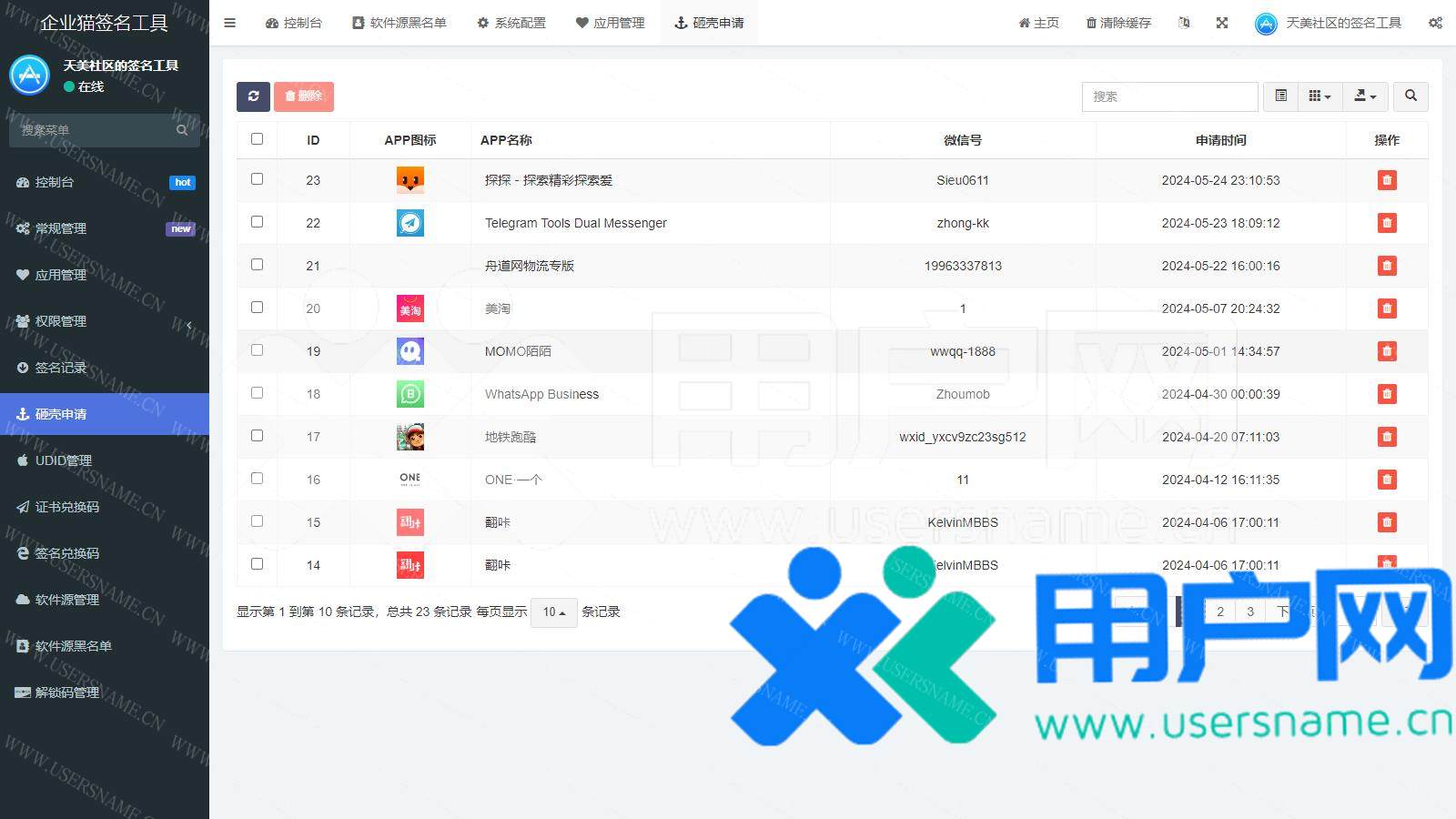Toggle the sidebar hamburger menu icon
Screen dimensions: 1456x819
click(230, 23)
